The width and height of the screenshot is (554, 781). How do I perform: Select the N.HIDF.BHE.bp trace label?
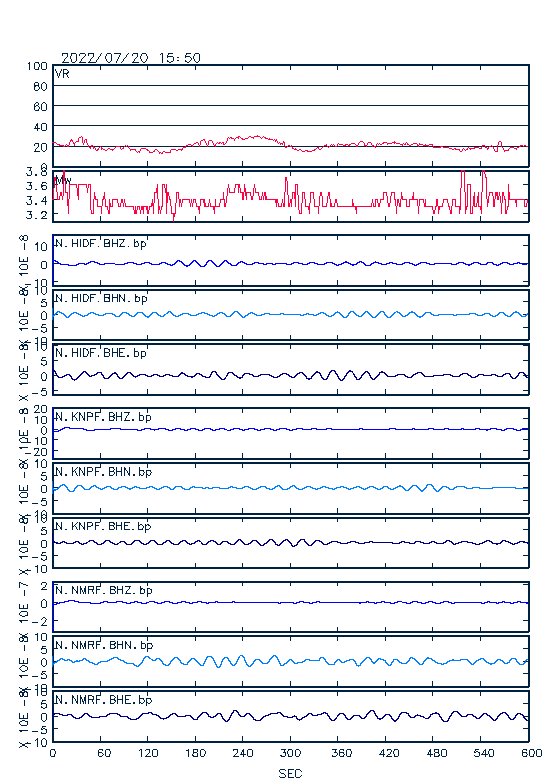click(x=101, y=353)
